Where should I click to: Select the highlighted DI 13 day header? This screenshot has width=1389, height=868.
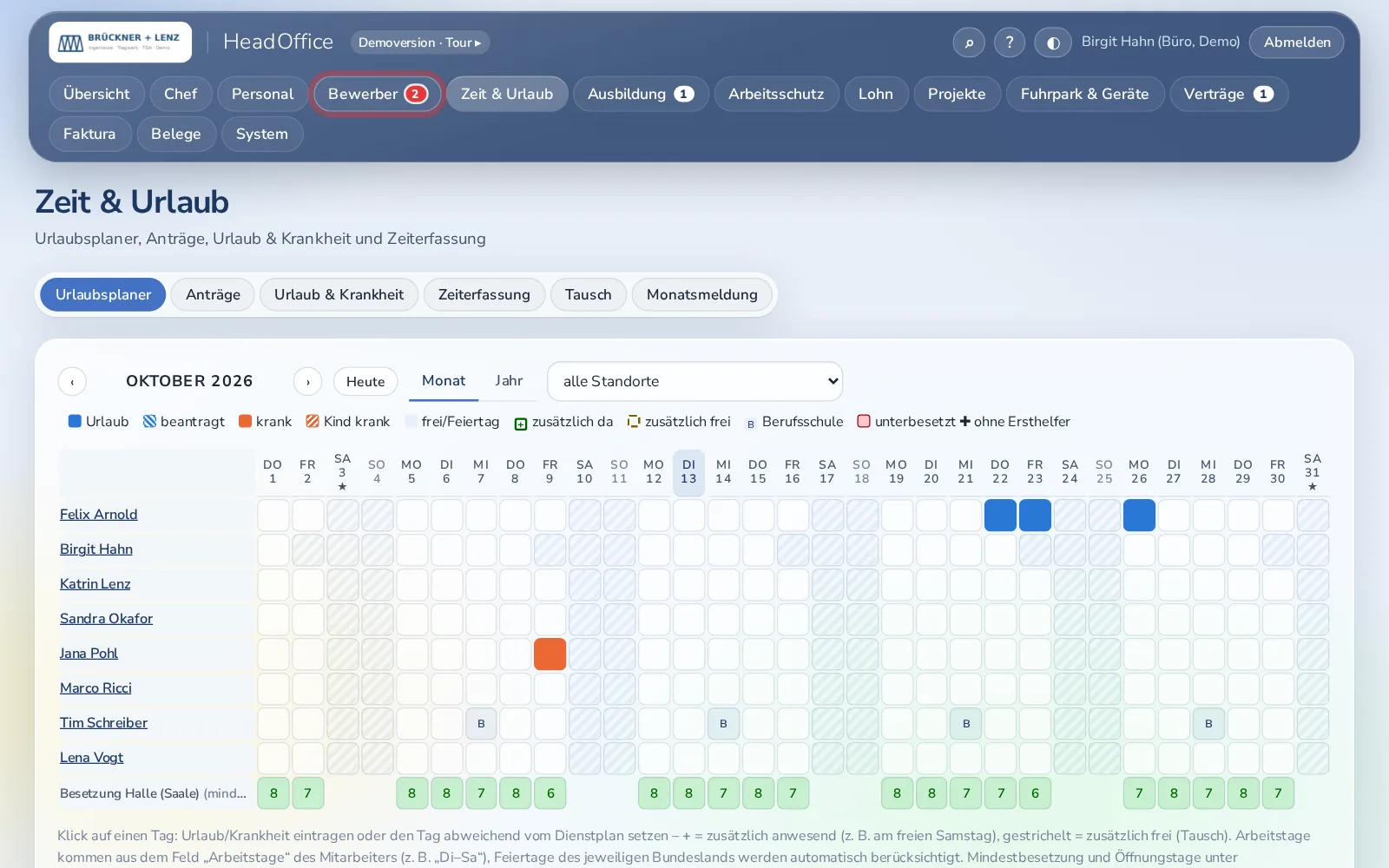coord(688,471)
